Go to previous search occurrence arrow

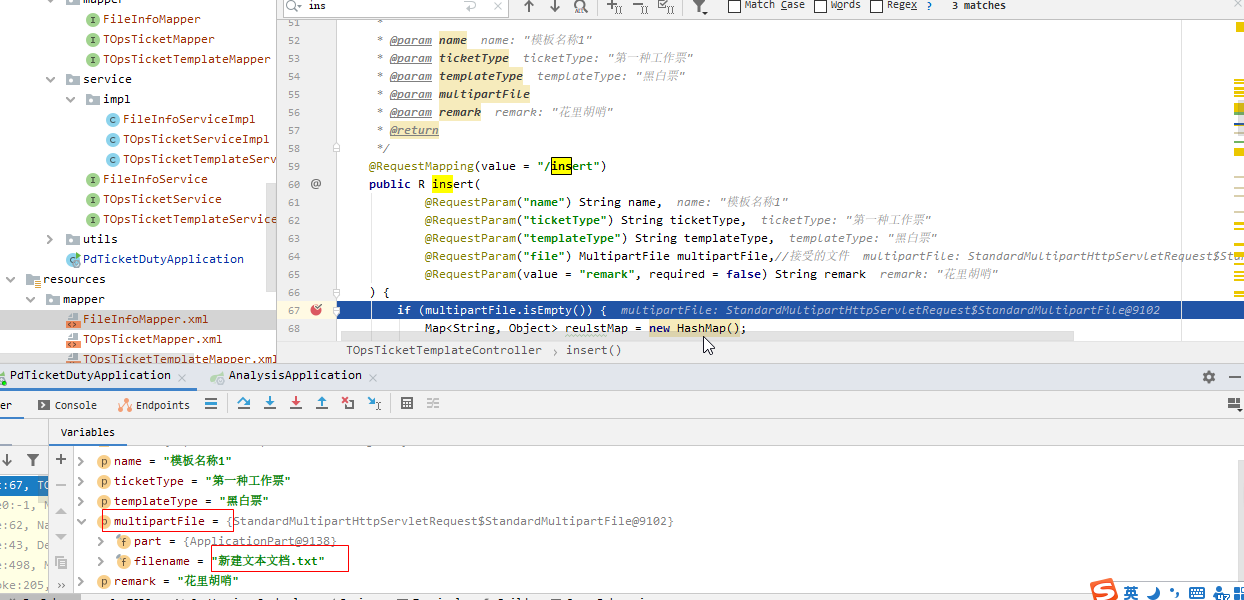529,6
